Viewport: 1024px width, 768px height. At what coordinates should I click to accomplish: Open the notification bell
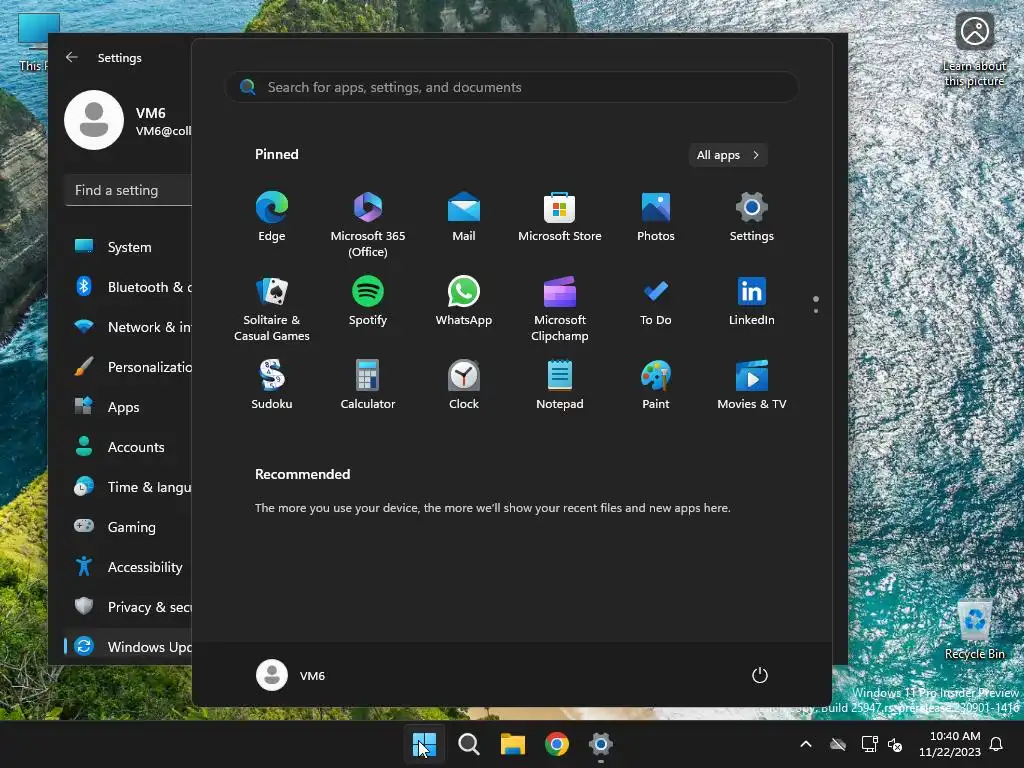(x=996, y=744)
